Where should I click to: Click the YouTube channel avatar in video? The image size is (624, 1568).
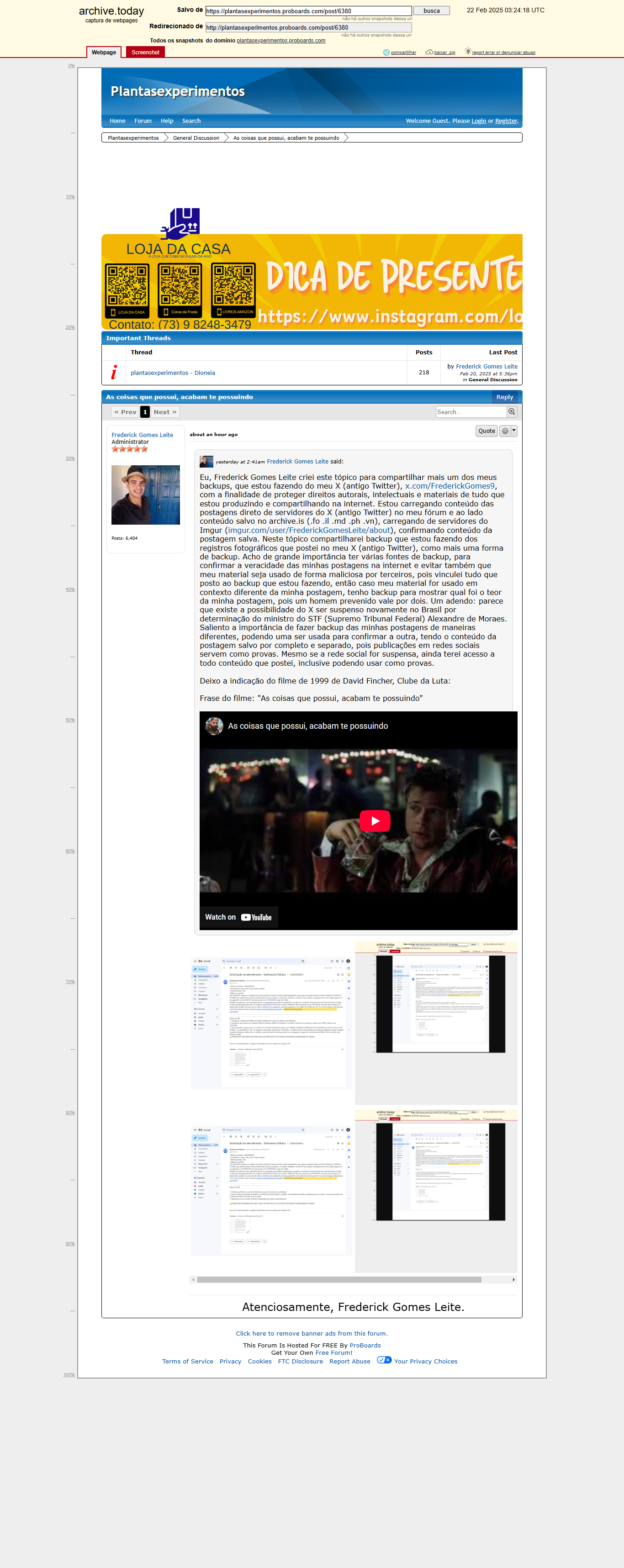click(x=214, y=726)
